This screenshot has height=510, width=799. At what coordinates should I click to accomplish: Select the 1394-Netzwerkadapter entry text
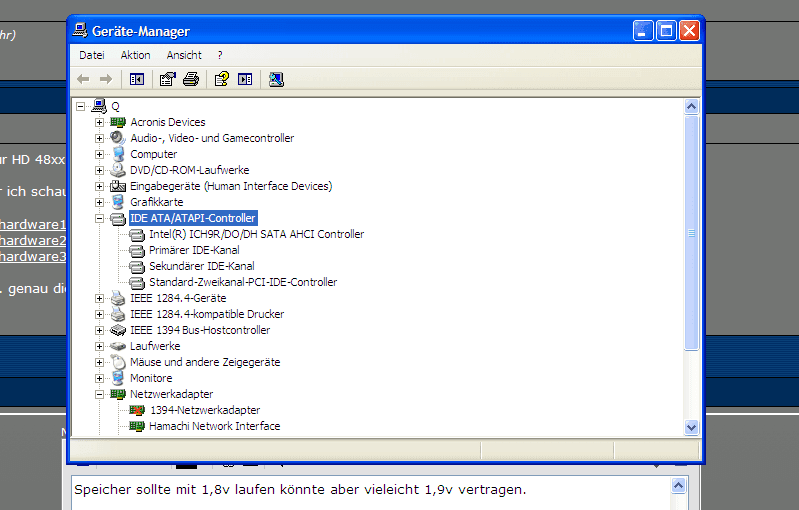(x=205, y=410)
